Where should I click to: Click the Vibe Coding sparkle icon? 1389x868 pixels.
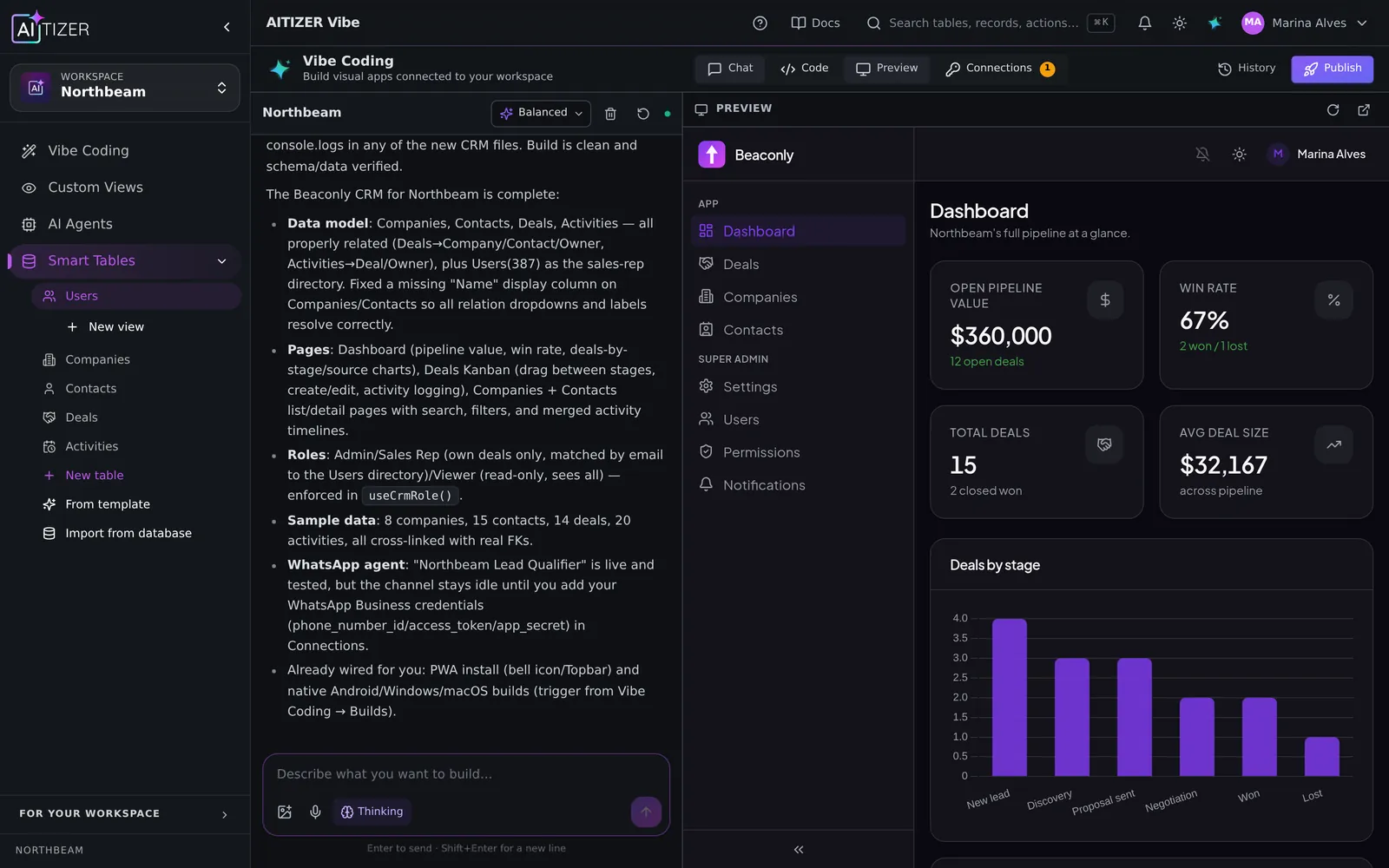point(280,69)
